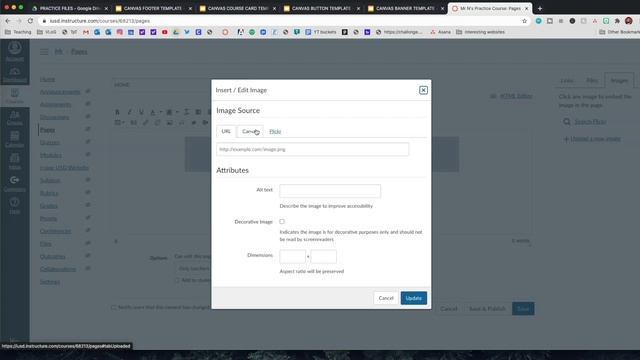Screen dimensions: 640x360
Task: Cancel the Insert / Edit Image dialog
Action: click(386, 298)
